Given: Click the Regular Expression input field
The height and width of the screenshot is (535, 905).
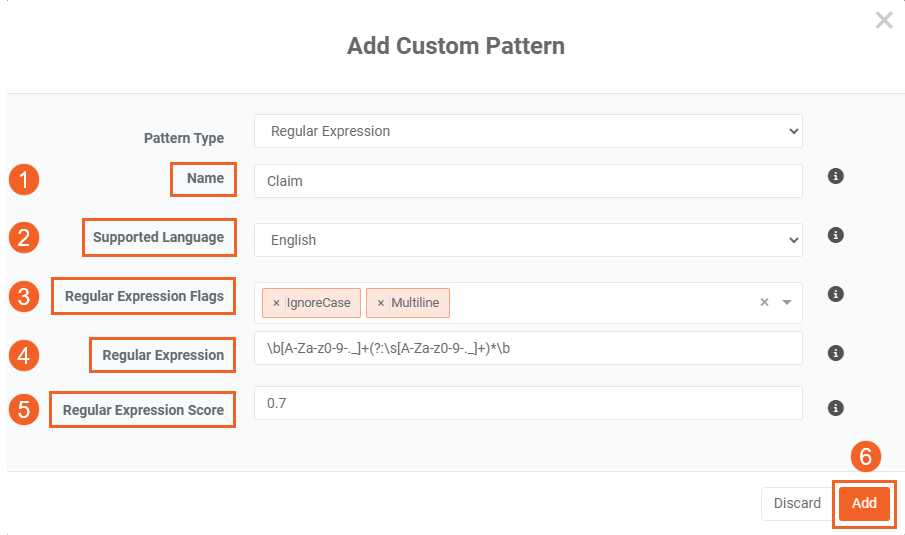Looking at the screenshot, I should [x=528, y=348].
